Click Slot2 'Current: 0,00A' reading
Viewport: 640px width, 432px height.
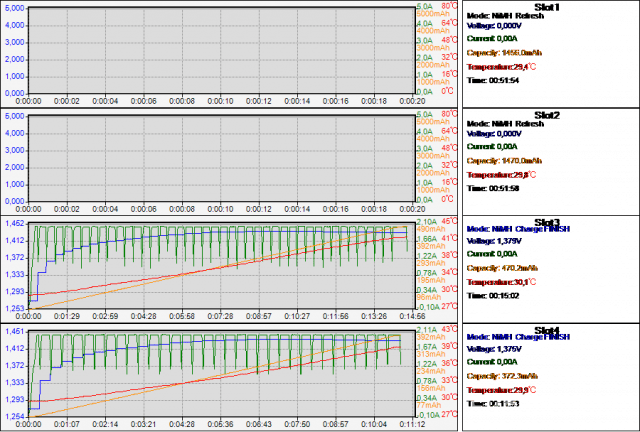click(492, 146)
